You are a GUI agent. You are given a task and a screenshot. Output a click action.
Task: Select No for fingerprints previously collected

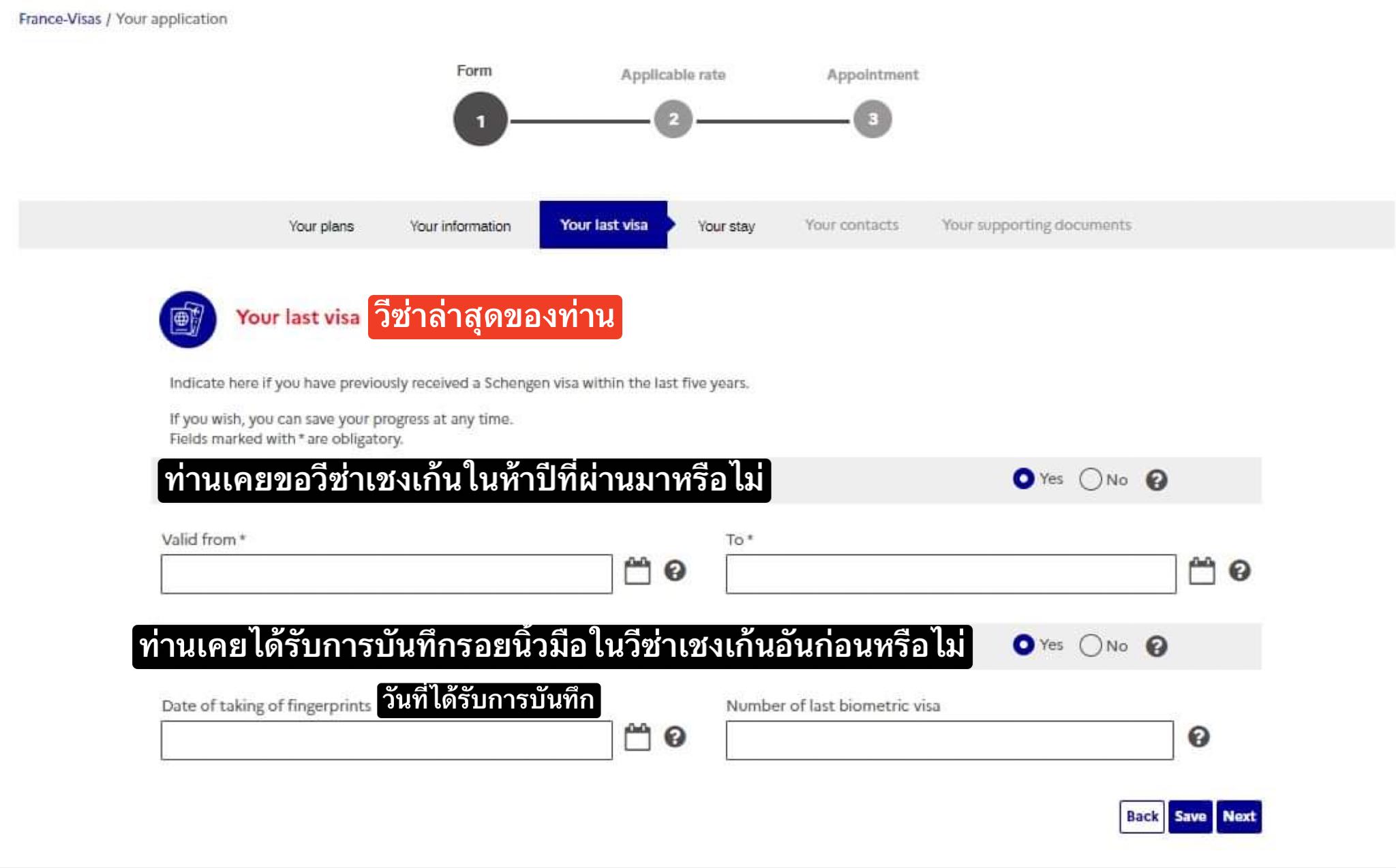pyautogui.click(x=1091, y=645)
